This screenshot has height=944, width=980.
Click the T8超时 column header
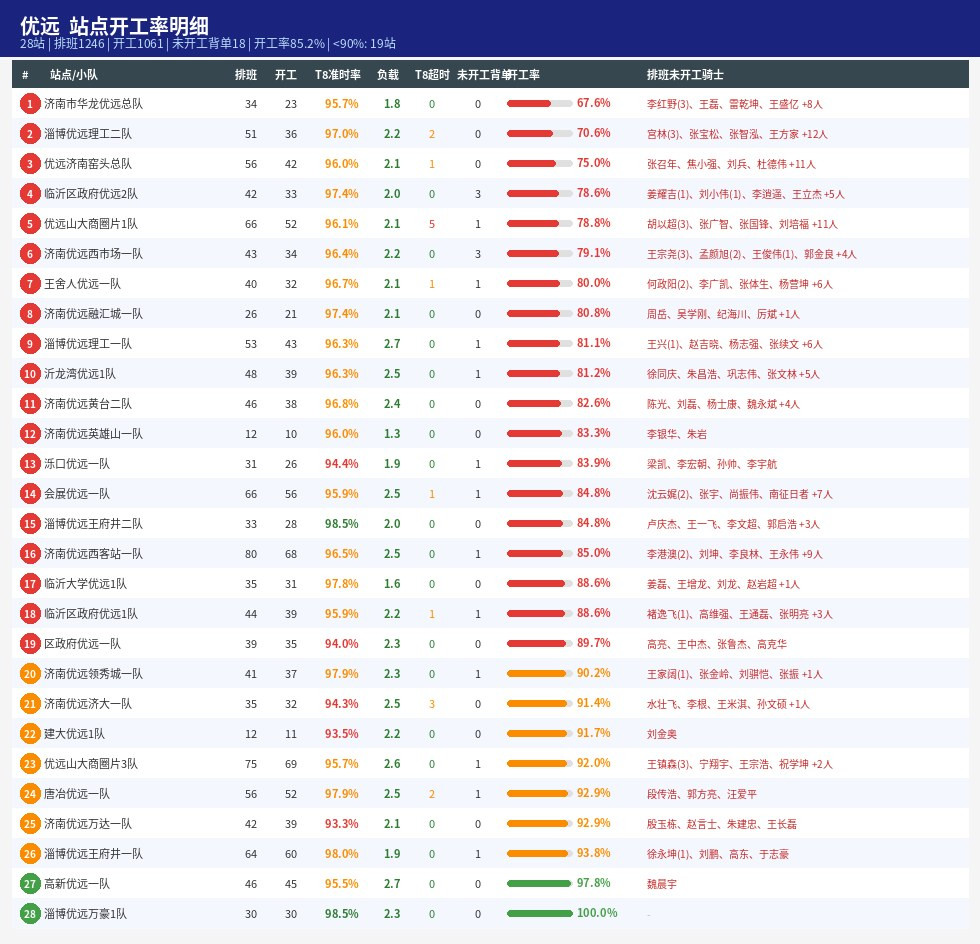tap(432, 74)
